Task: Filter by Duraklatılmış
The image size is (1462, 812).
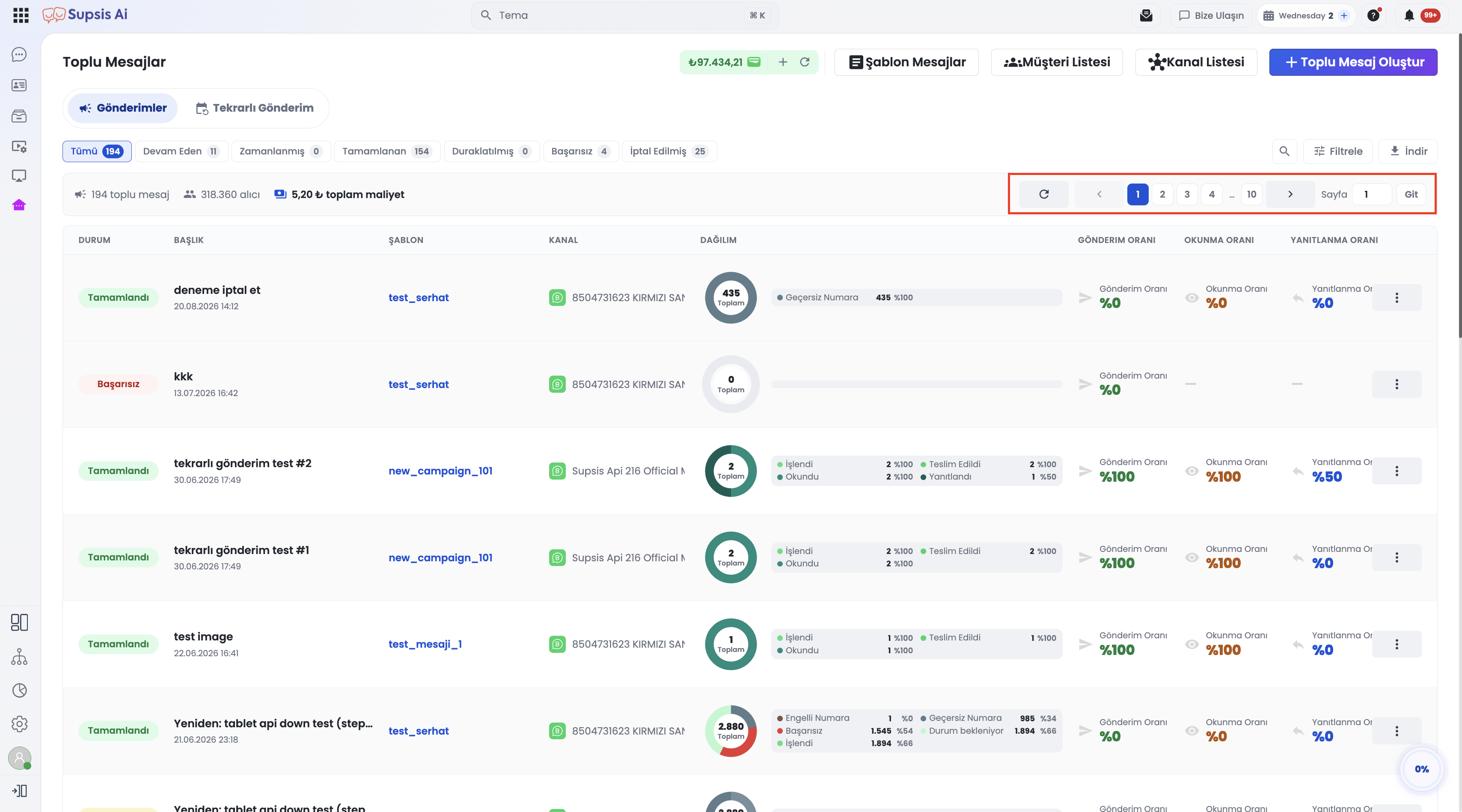Action: 491,151
